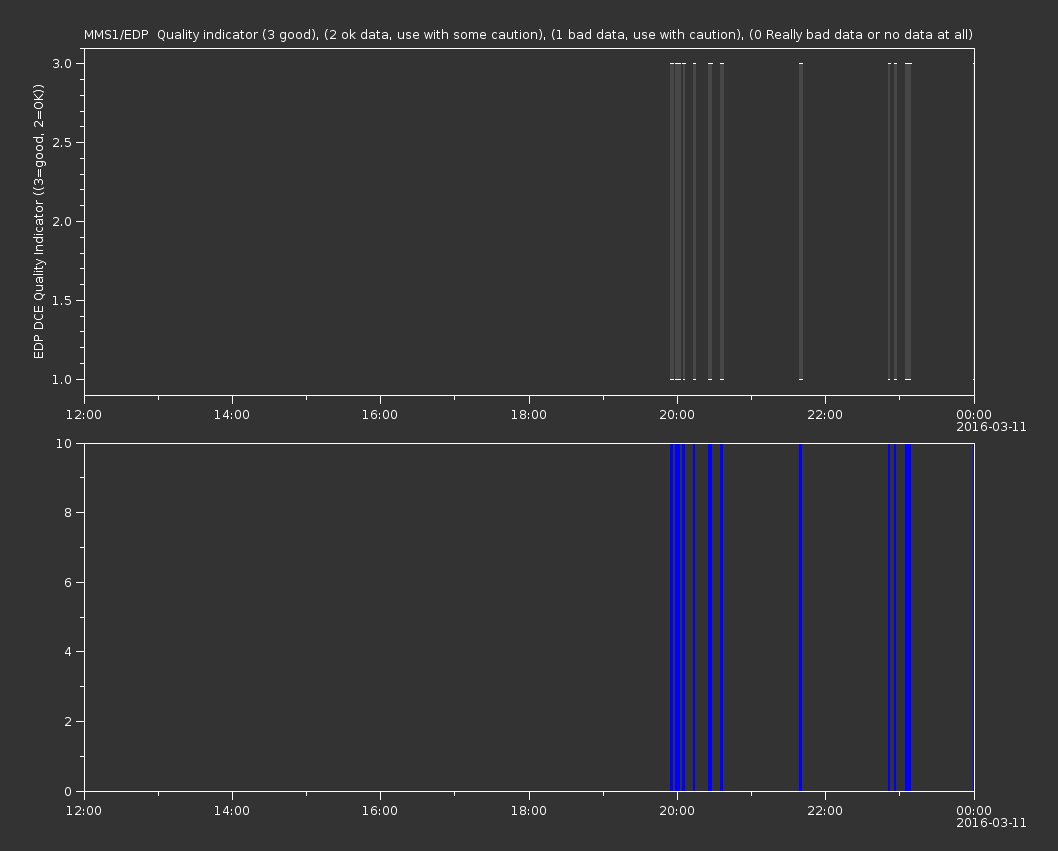Select the 22:00 time label of the upper plot
Screen dimensions: 1058x851
(825, 414)
